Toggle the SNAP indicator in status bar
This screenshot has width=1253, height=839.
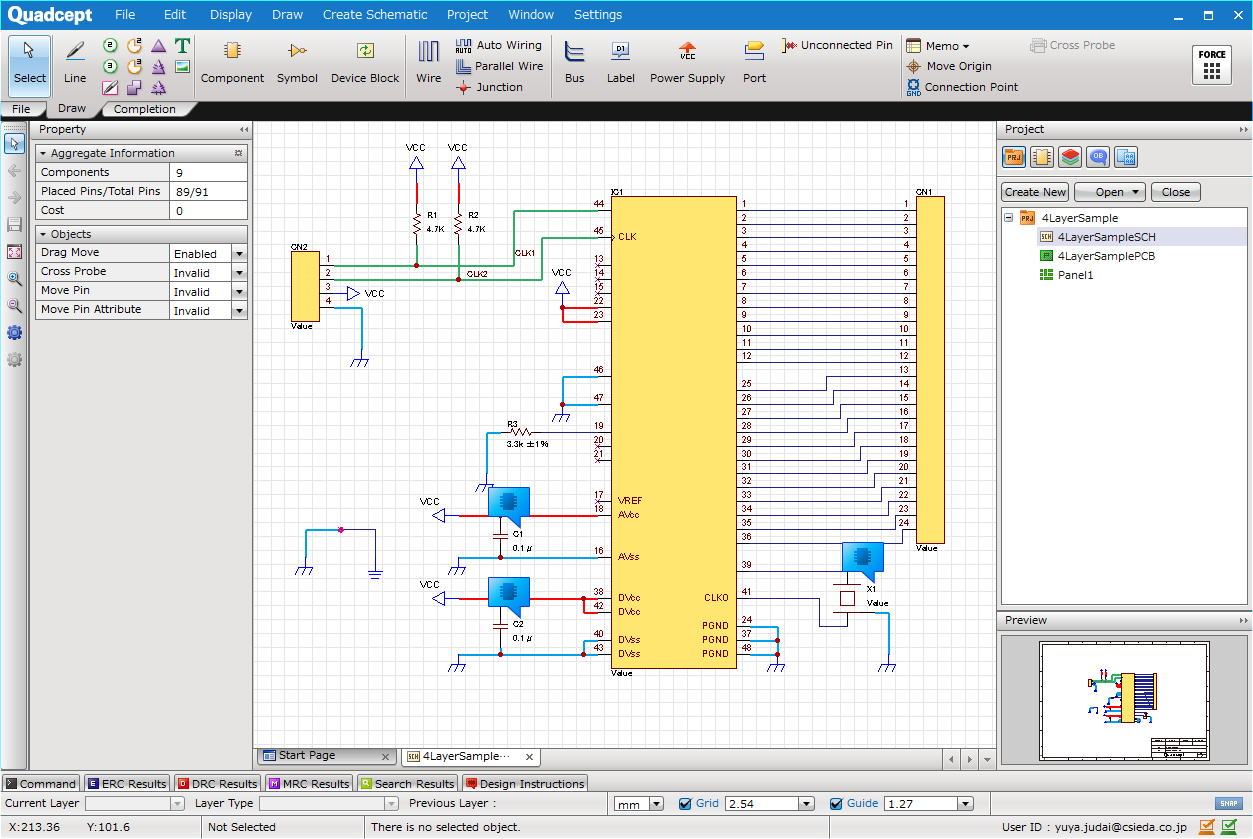1229,804
